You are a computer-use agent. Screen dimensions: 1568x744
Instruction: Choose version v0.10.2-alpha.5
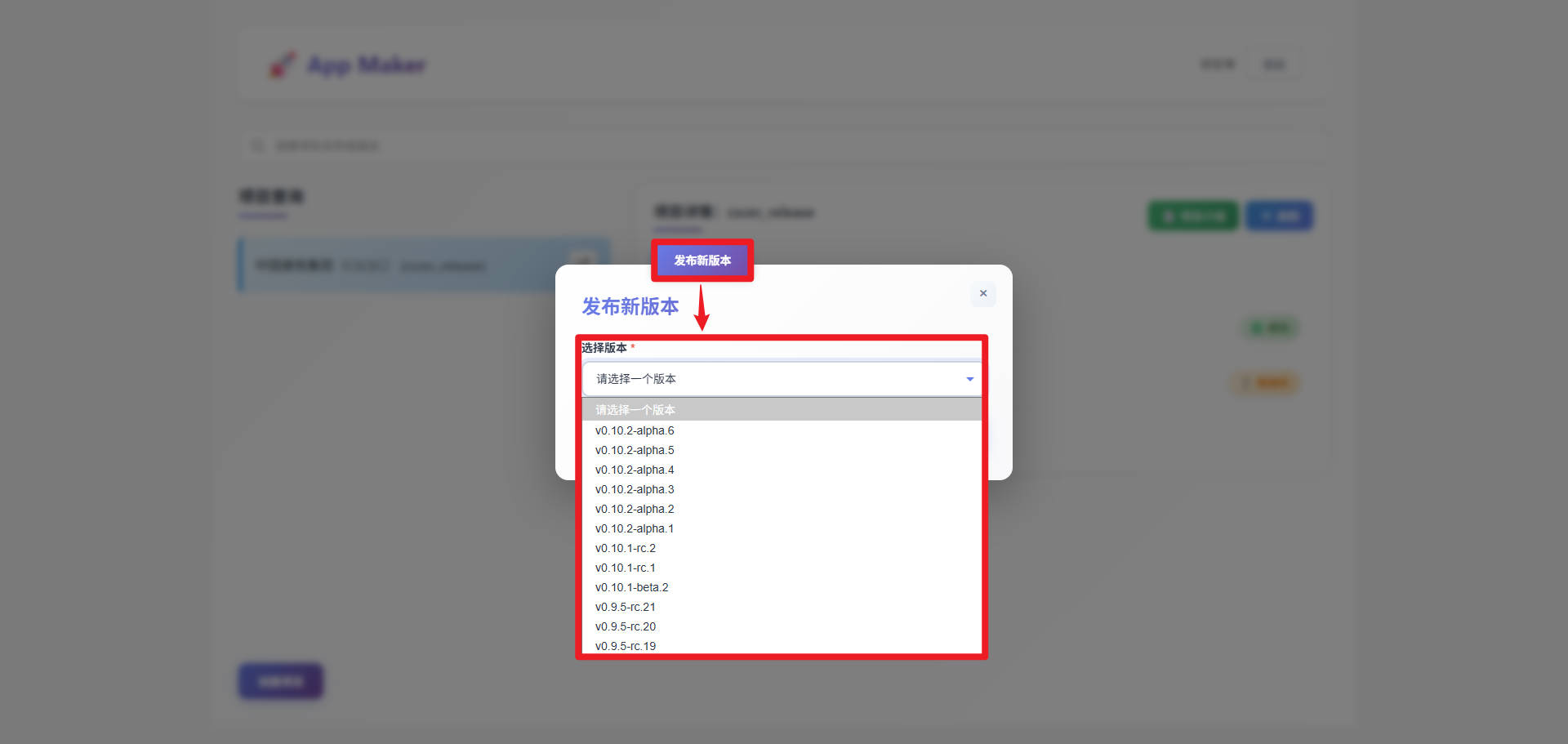[635, 450]
